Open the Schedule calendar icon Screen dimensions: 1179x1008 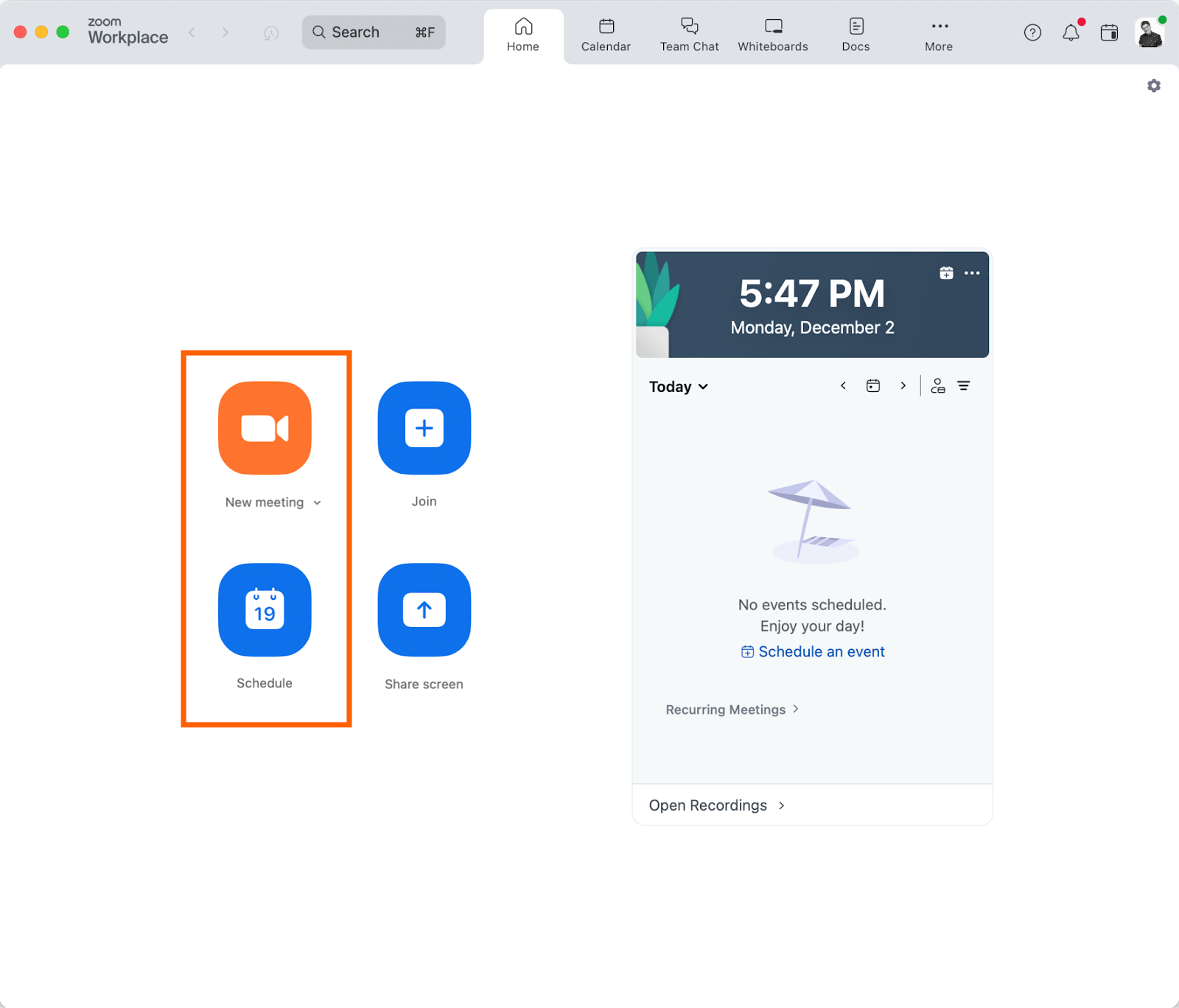[x=265, y=610]
